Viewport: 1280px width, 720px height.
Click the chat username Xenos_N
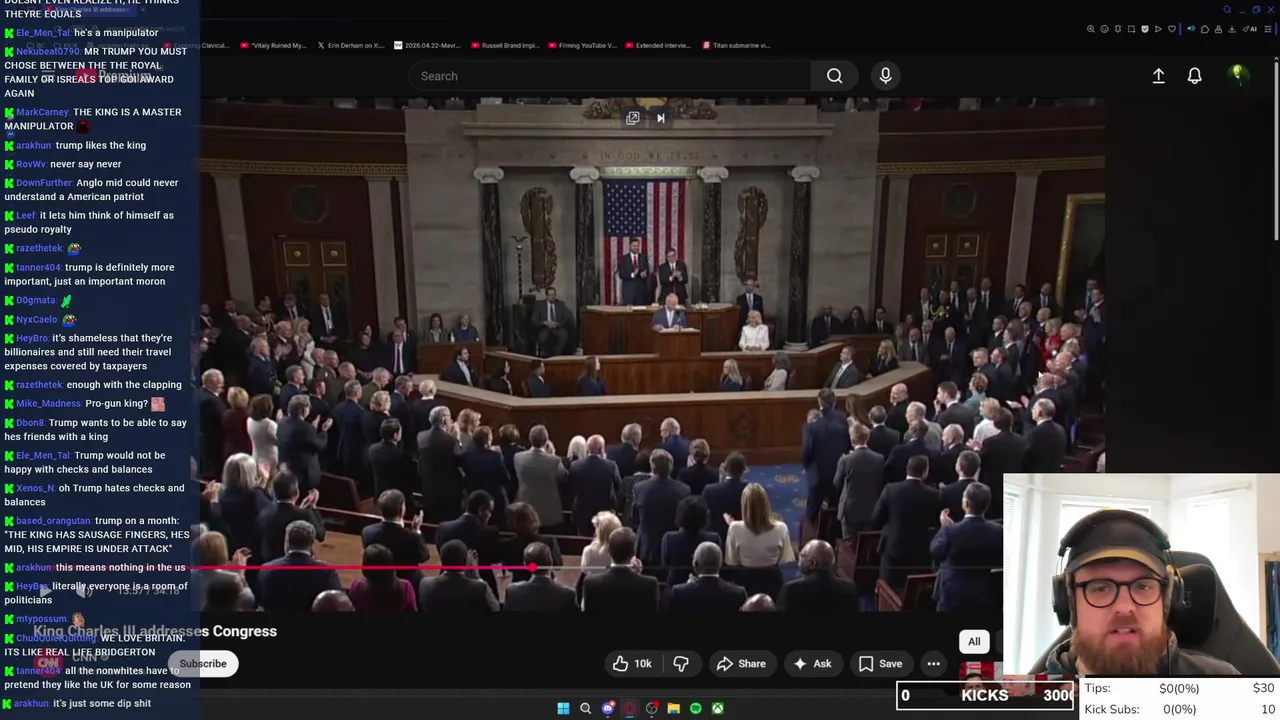point(35,488)
